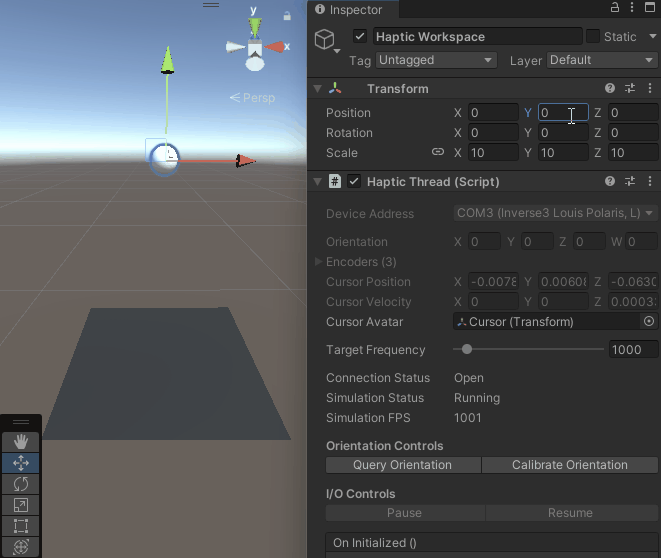Toggle the Static checkbox
This screenshot has height=558, width=661.
tap(593, 36)
